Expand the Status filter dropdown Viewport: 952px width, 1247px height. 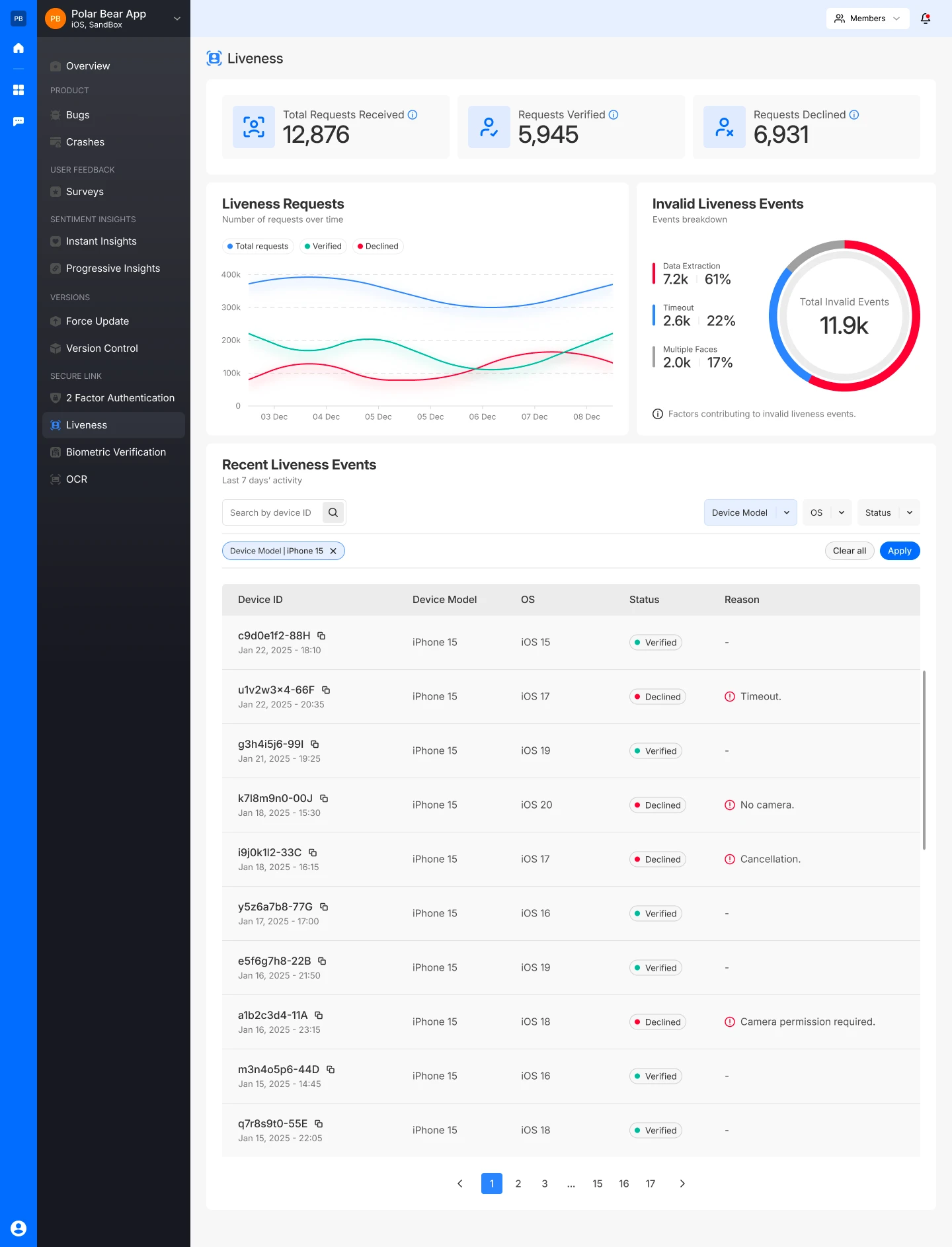point(888,512)
